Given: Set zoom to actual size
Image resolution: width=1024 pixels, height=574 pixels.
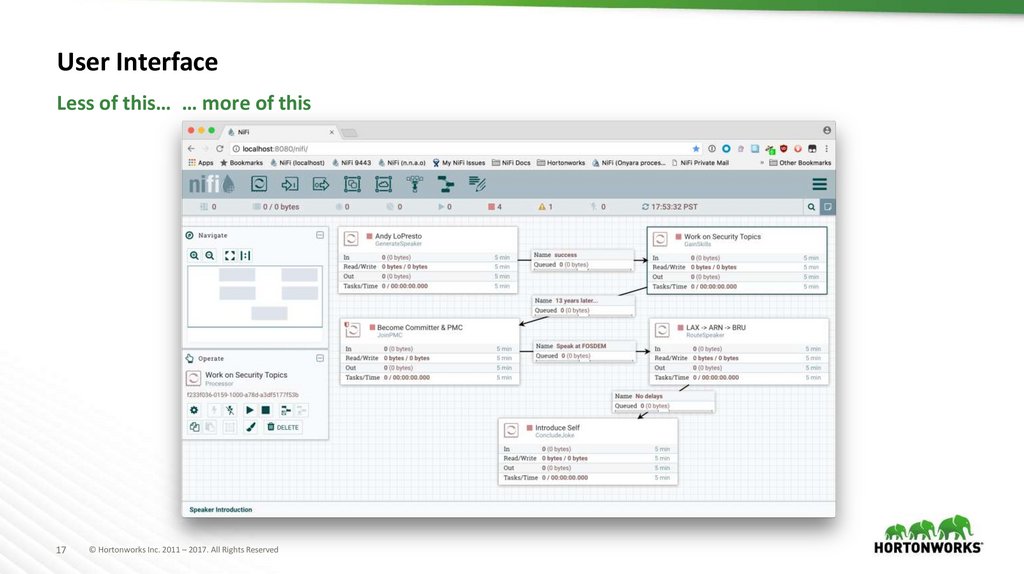Looking at the screenshot, I should (246, 255).
